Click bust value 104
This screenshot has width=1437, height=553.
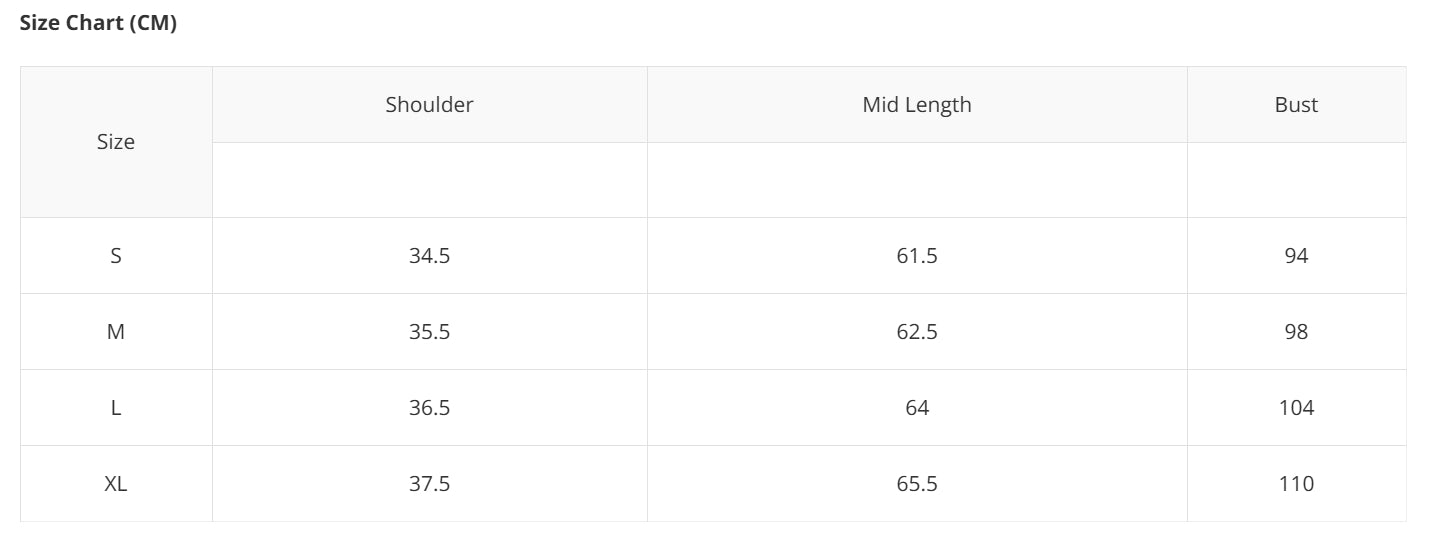pos(1296,408)
